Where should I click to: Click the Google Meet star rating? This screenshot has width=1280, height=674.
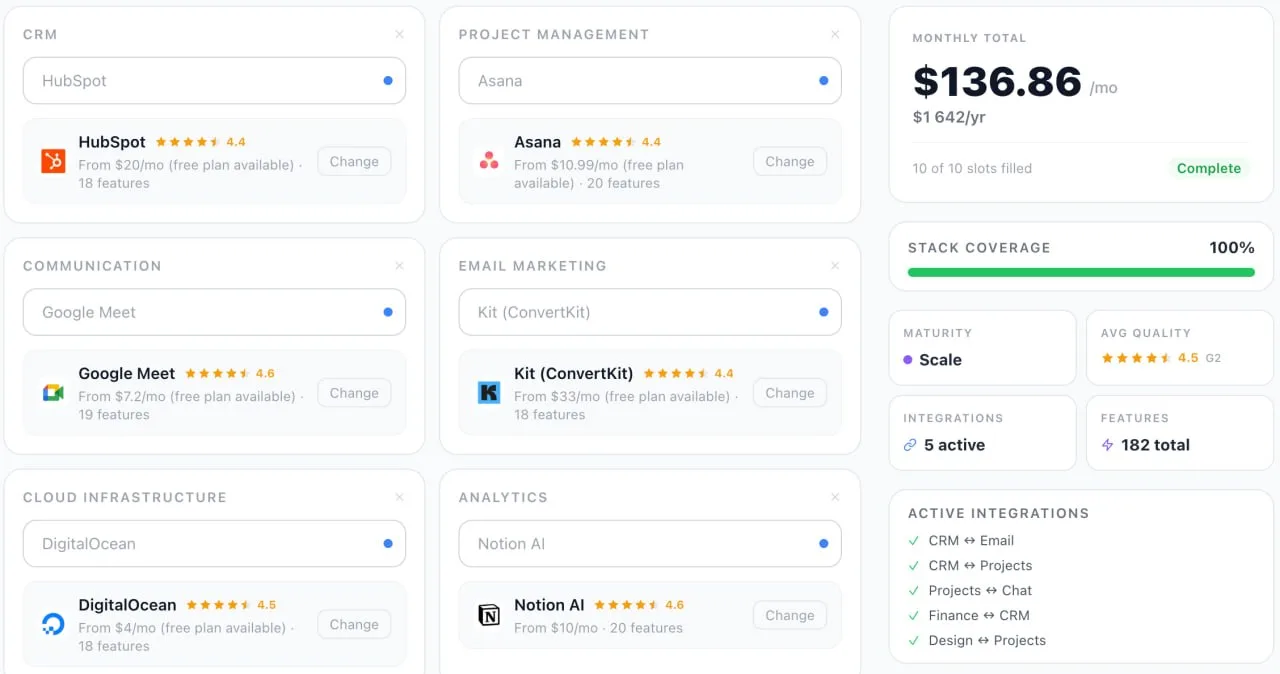click(217, 373)
